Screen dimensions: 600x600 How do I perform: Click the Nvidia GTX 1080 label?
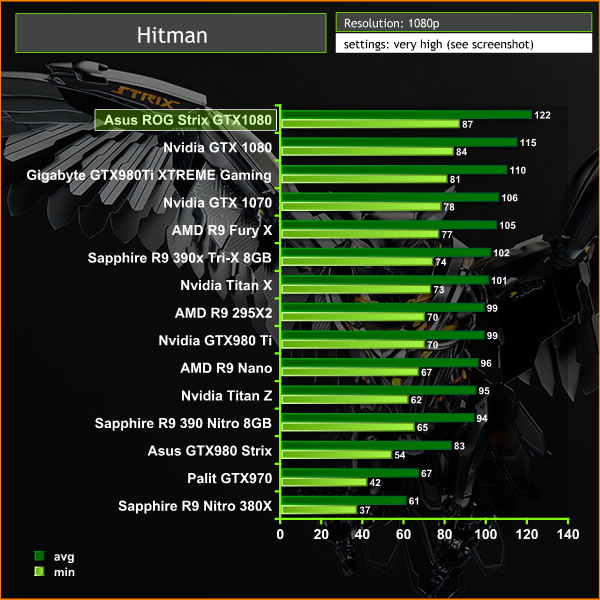click(x=217, y=147)
